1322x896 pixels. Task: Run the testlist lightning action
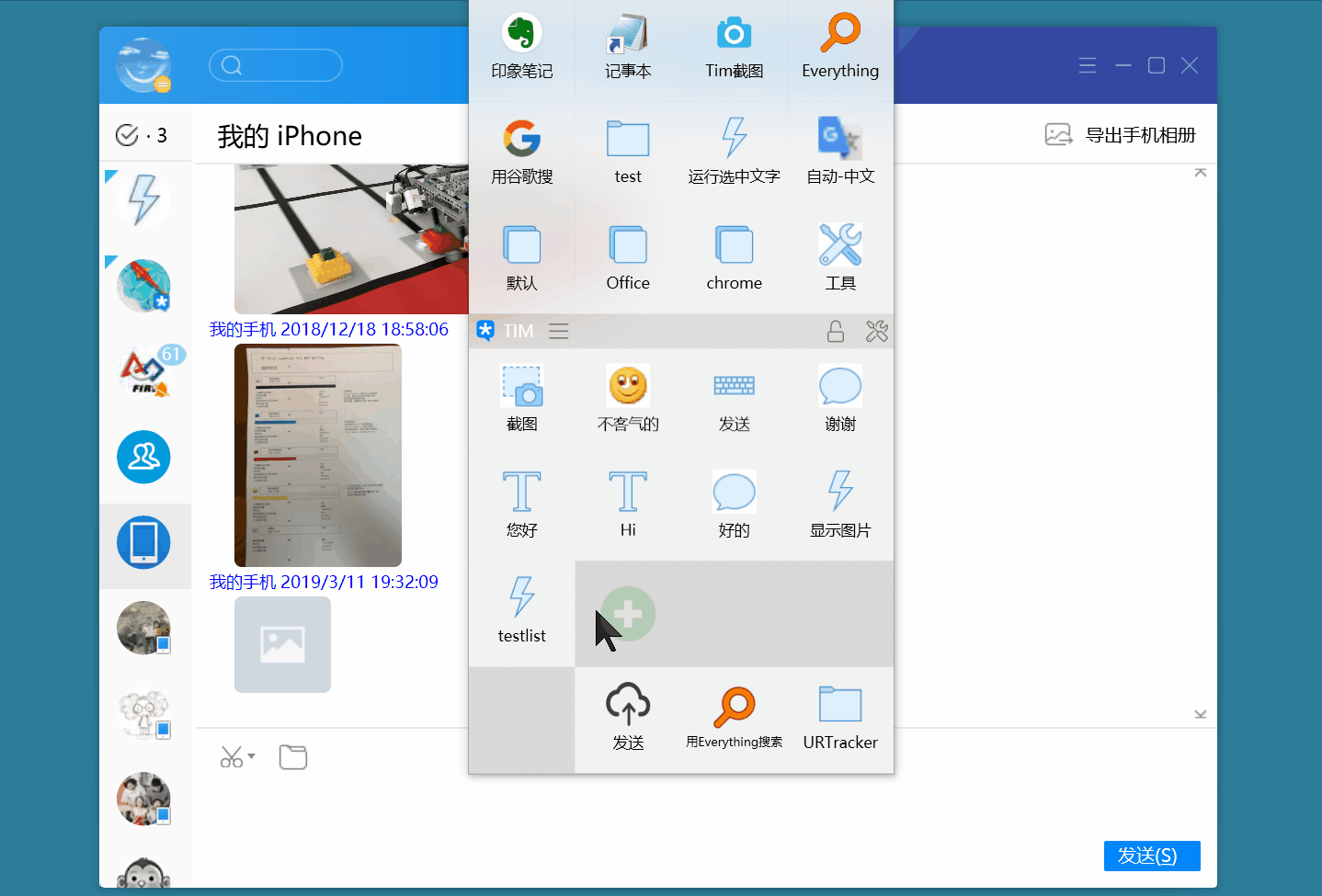point(521,597)
